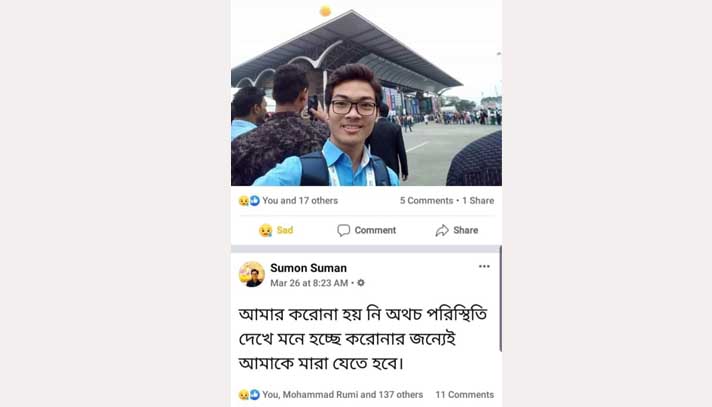Screen dimensions: 712x407
Task: Click the Share button label
Action: pyautogui.click(x=465, y=230)
